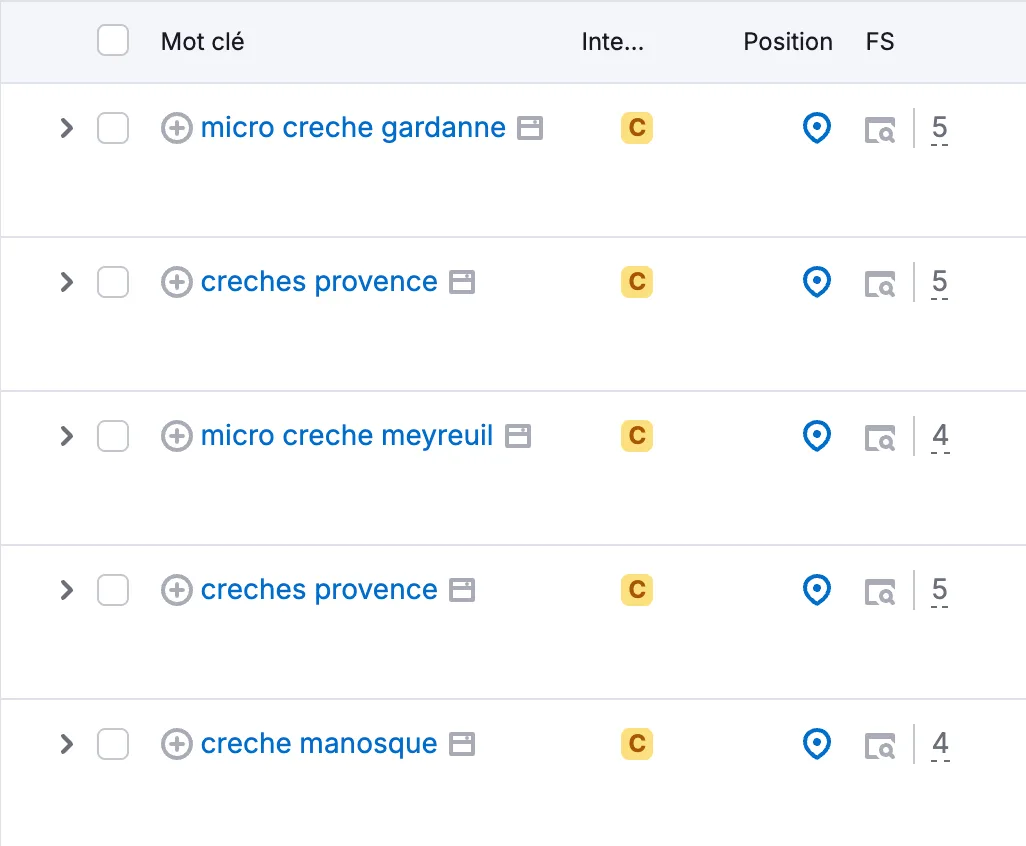Sort by the Mot clé column header

202,42
